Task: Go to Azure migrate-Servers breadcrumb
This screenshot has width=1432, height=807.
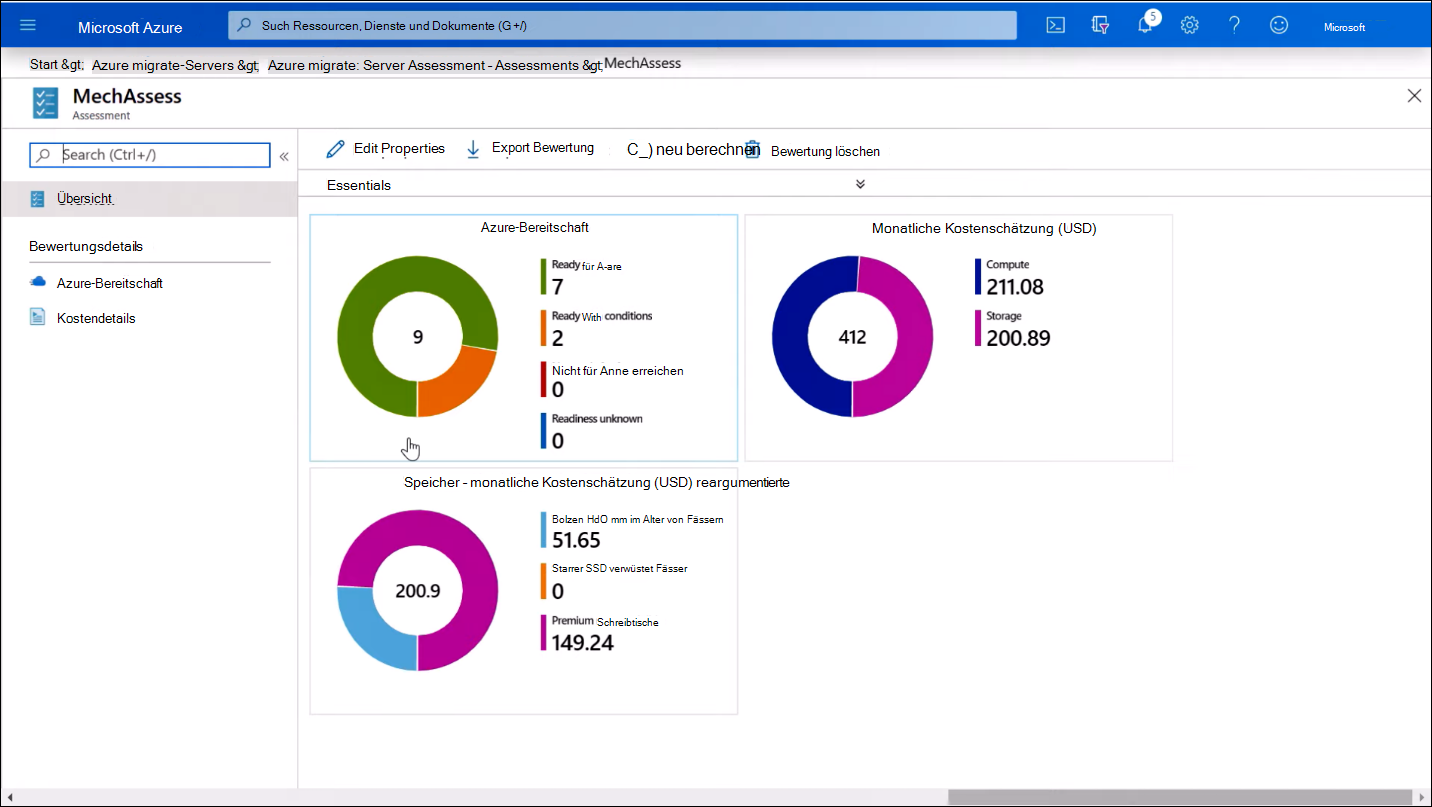Action: point(175,64)
